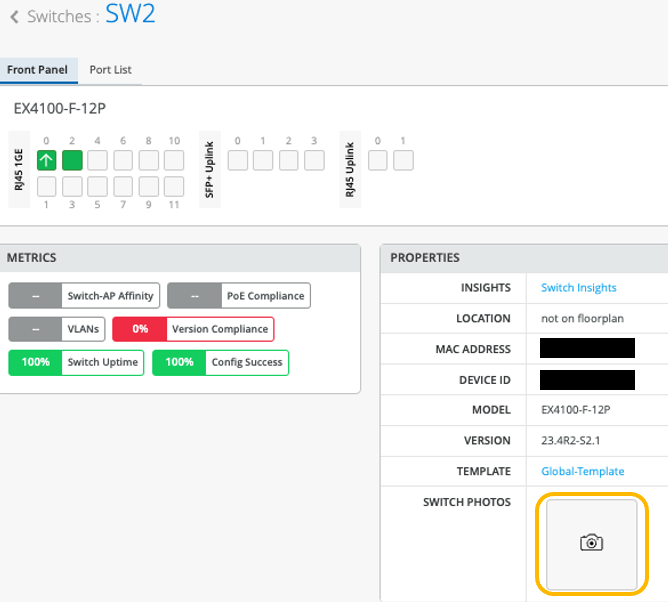Click the PoE Compliance metric
Image resolution: width=668 pixels, height=602 pixels.
tap(238, 296)
